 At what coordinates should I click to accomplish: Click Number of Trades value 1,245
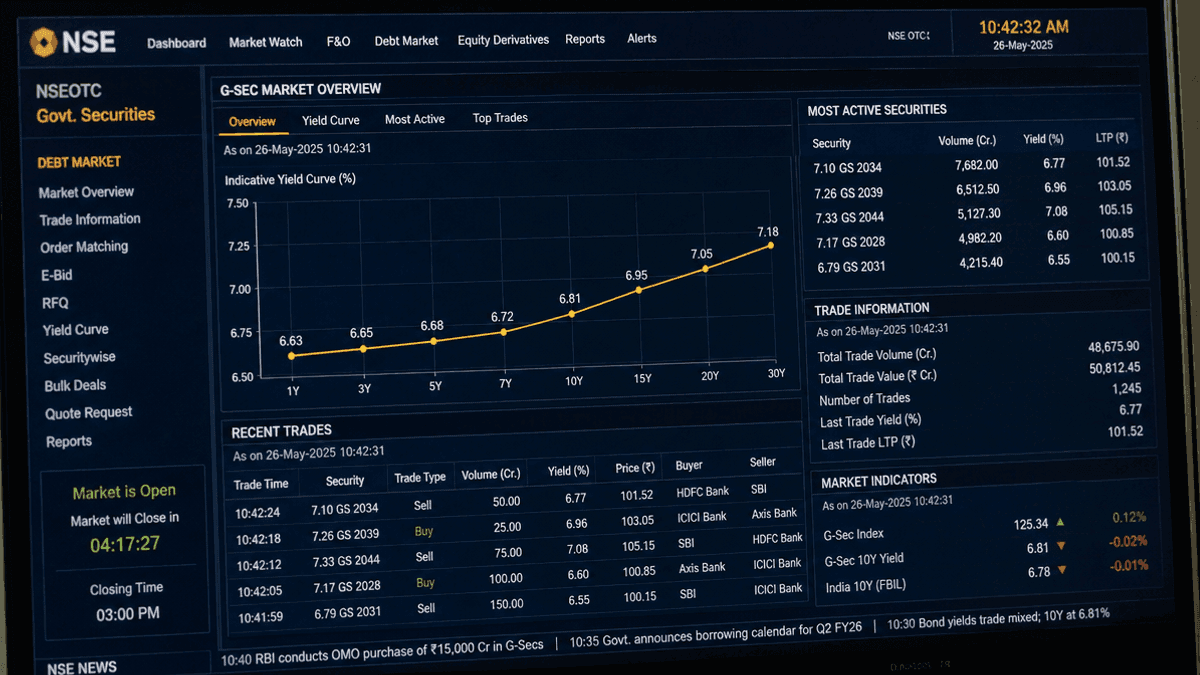[x=1126, y=389]
